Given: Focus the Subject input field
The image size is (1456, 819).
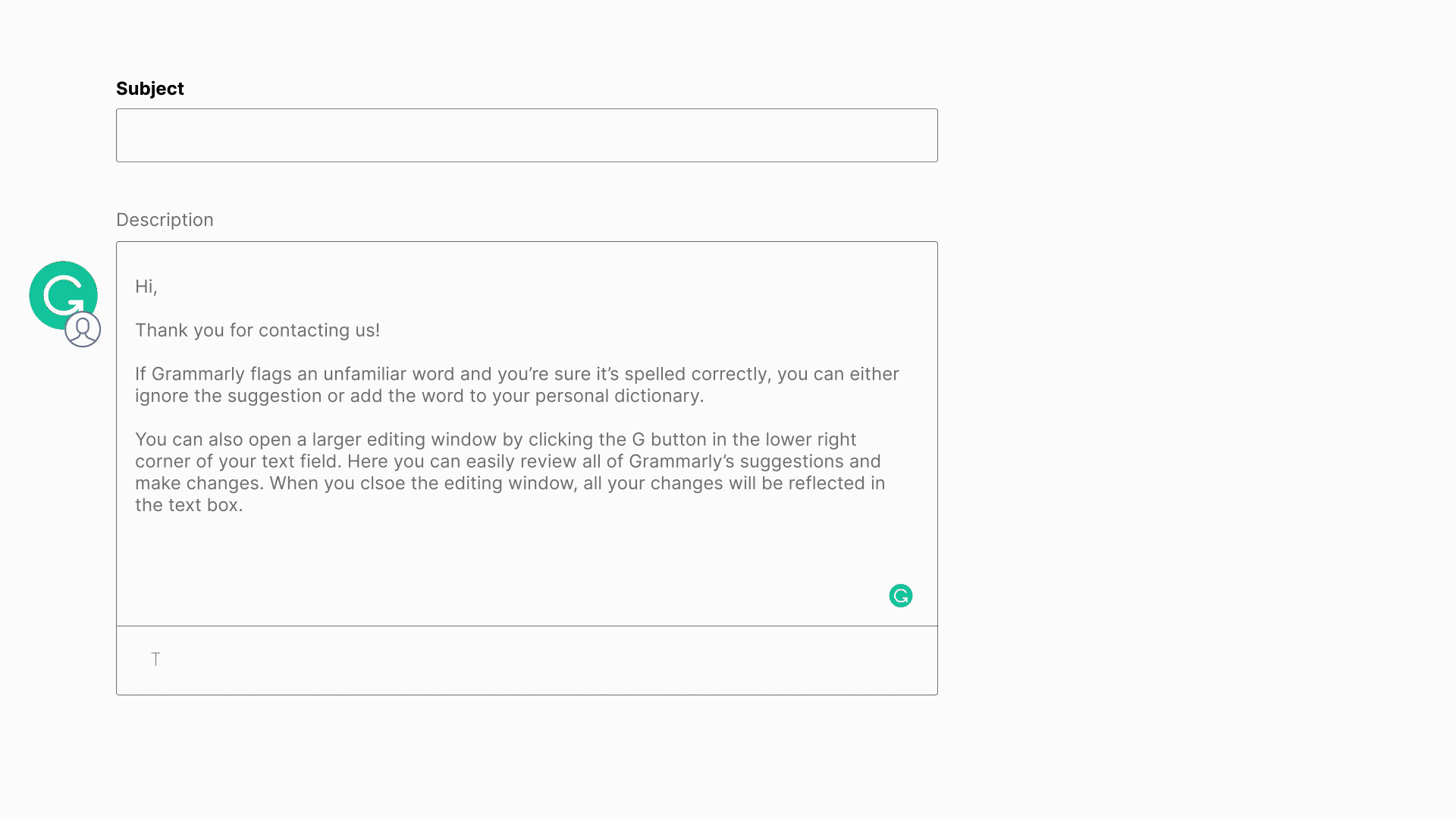Looking at the screenshot, I should tap(526, 135).
